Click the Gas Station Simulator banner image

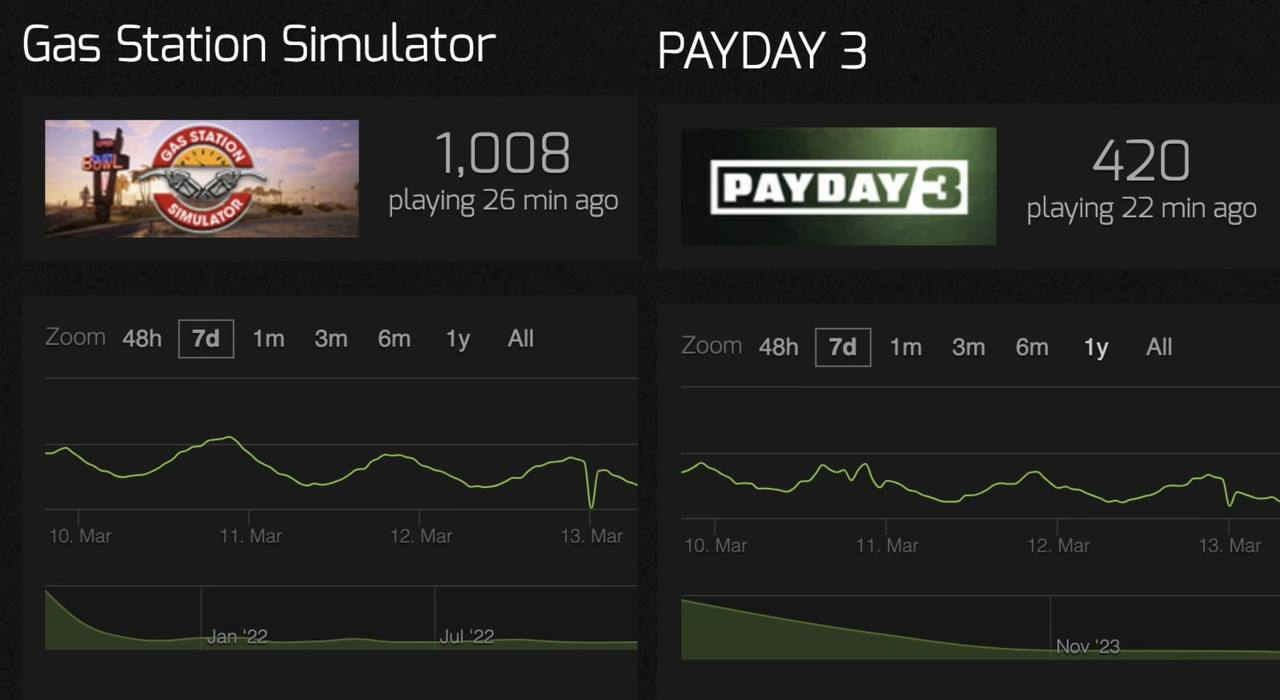point(201,179)
